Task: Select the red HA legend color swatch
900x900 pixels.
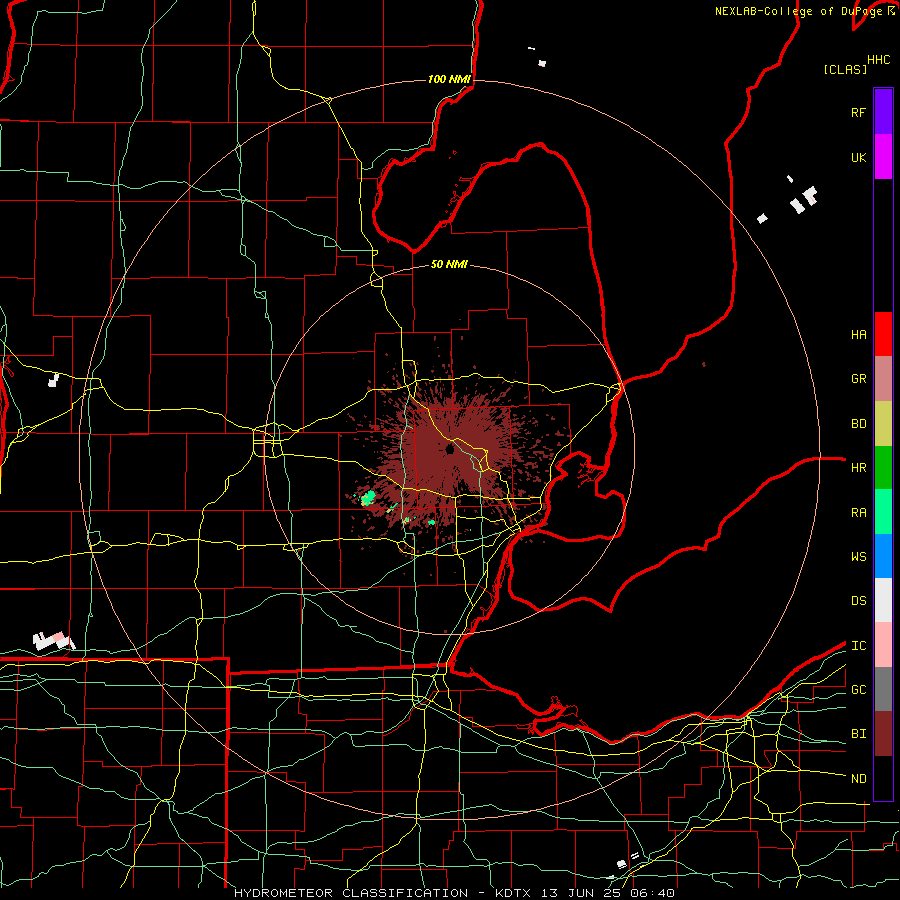Action: click(x=883, y=334)
